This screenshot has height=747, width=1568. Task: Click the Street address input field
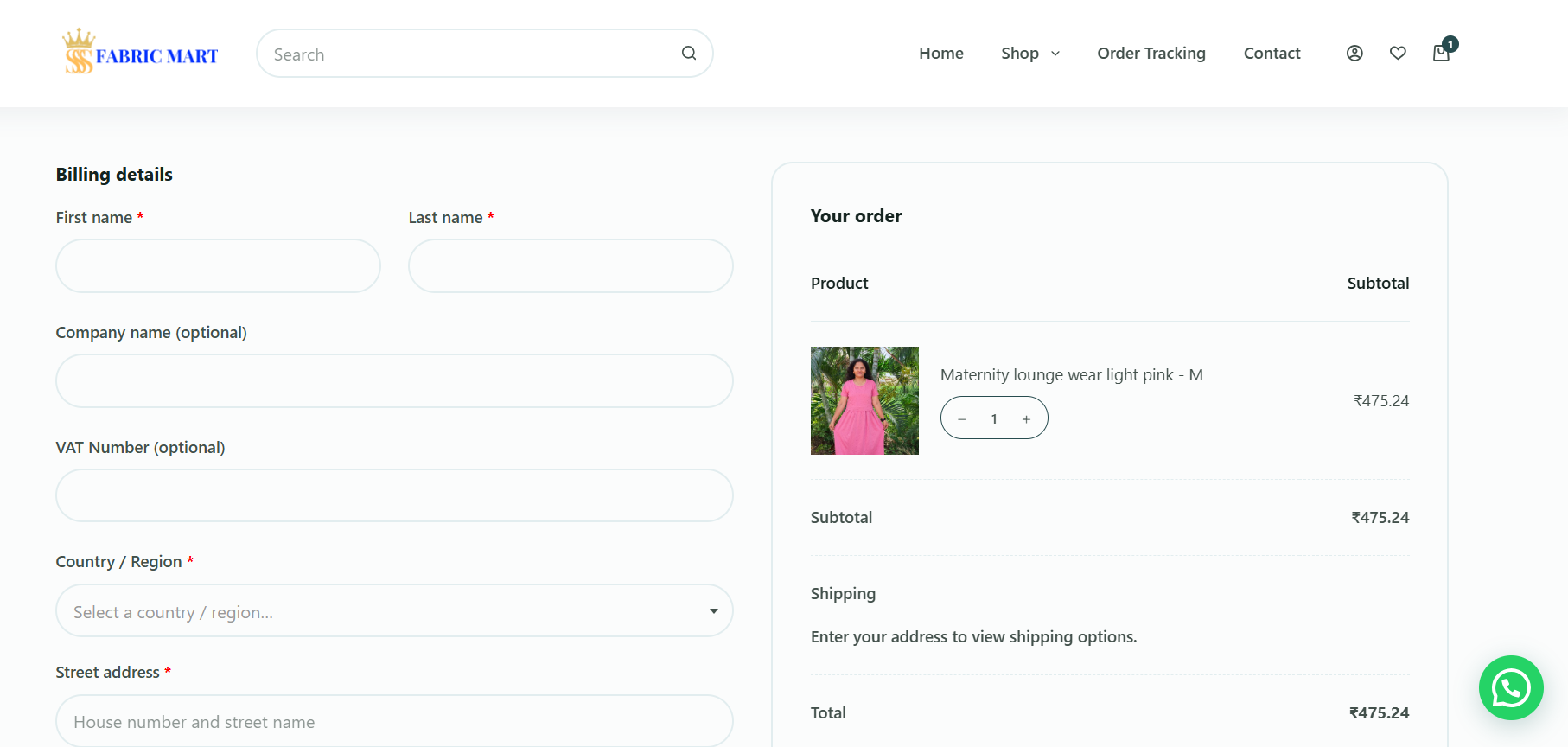coord(394,722)
